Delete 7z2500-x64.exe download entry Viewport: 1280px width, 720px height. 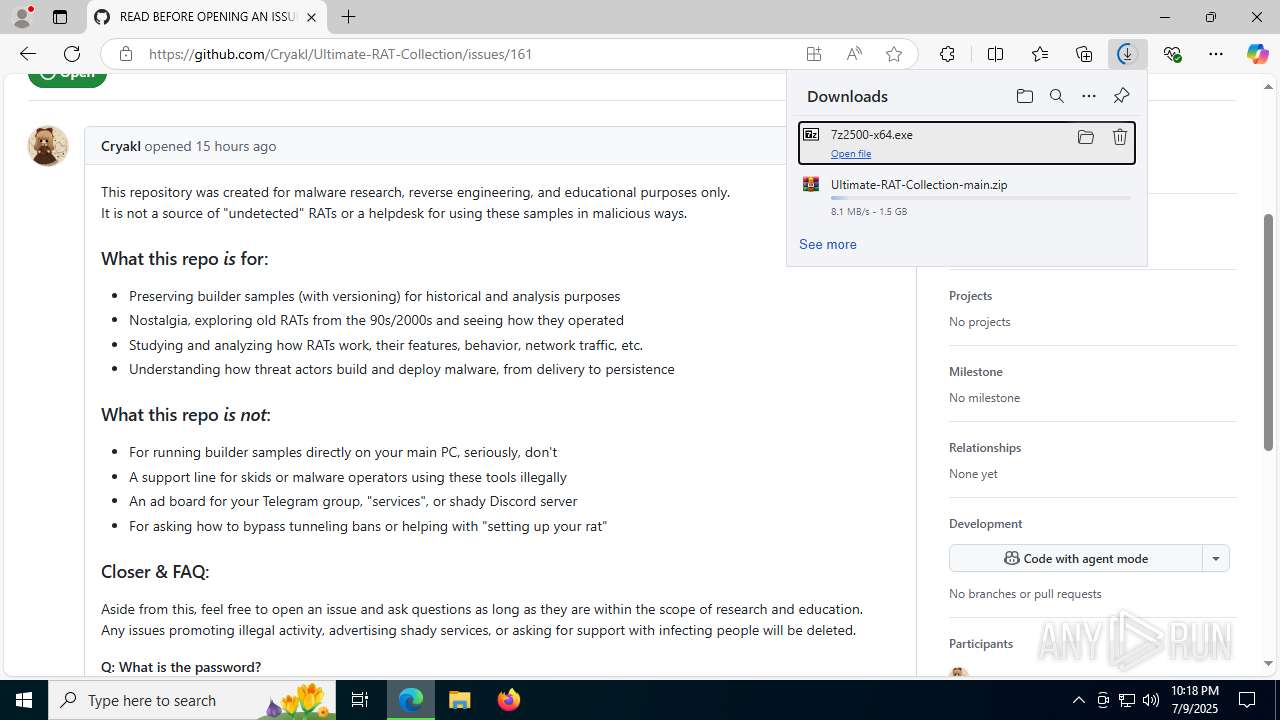pyautogui.click(x=1120, y=137)
